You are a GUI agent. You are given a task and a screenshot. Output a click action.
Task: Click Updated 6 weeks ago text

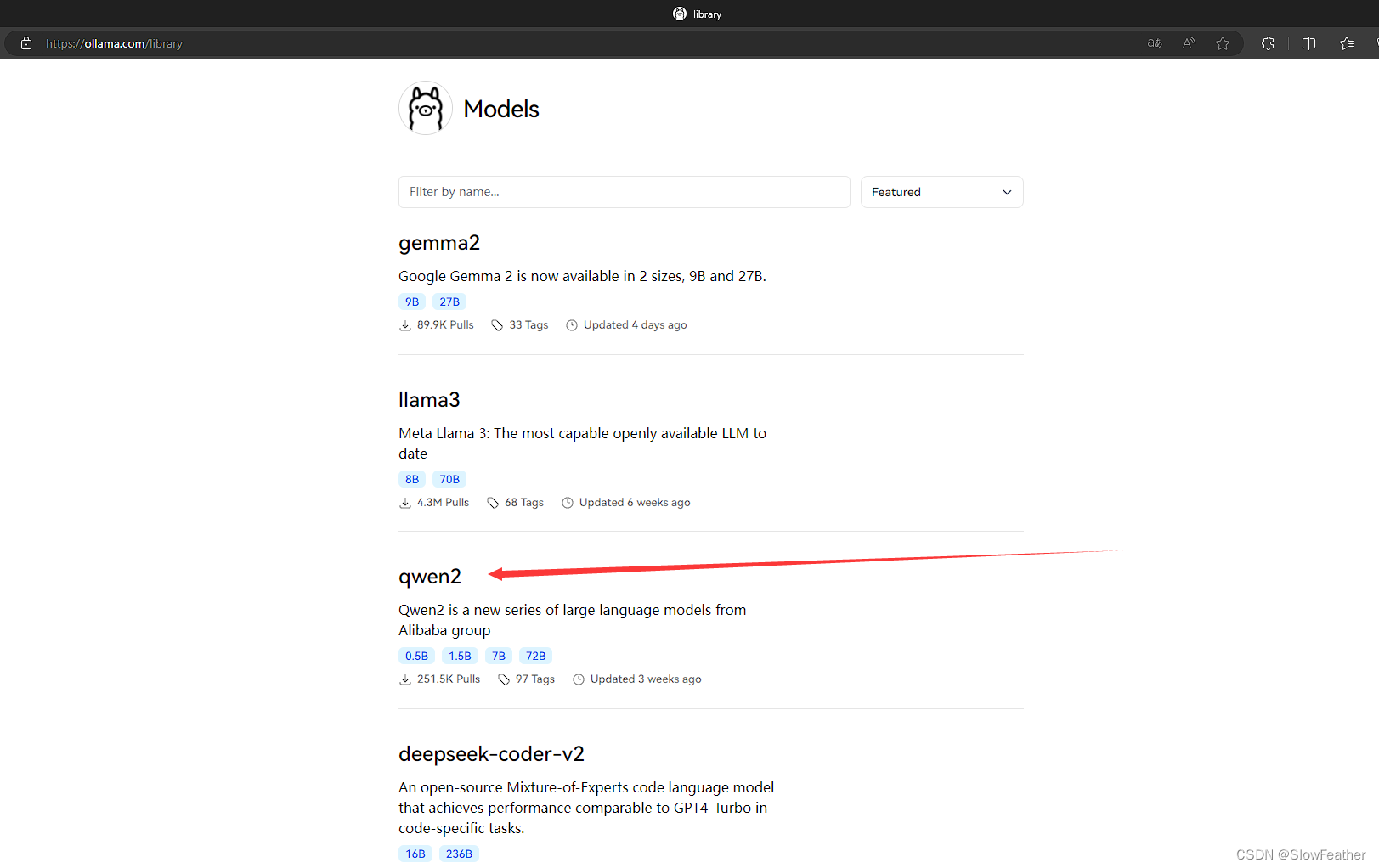pyautogui.click(x=635, y=503)
